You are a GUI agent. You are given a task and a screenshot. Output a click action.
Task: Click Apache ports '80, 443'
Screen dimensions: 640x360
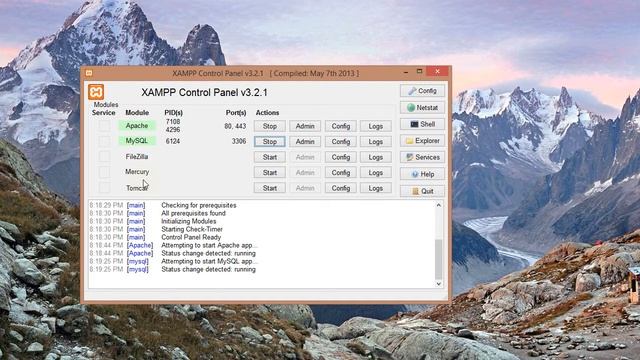click(x=235, y=126)
